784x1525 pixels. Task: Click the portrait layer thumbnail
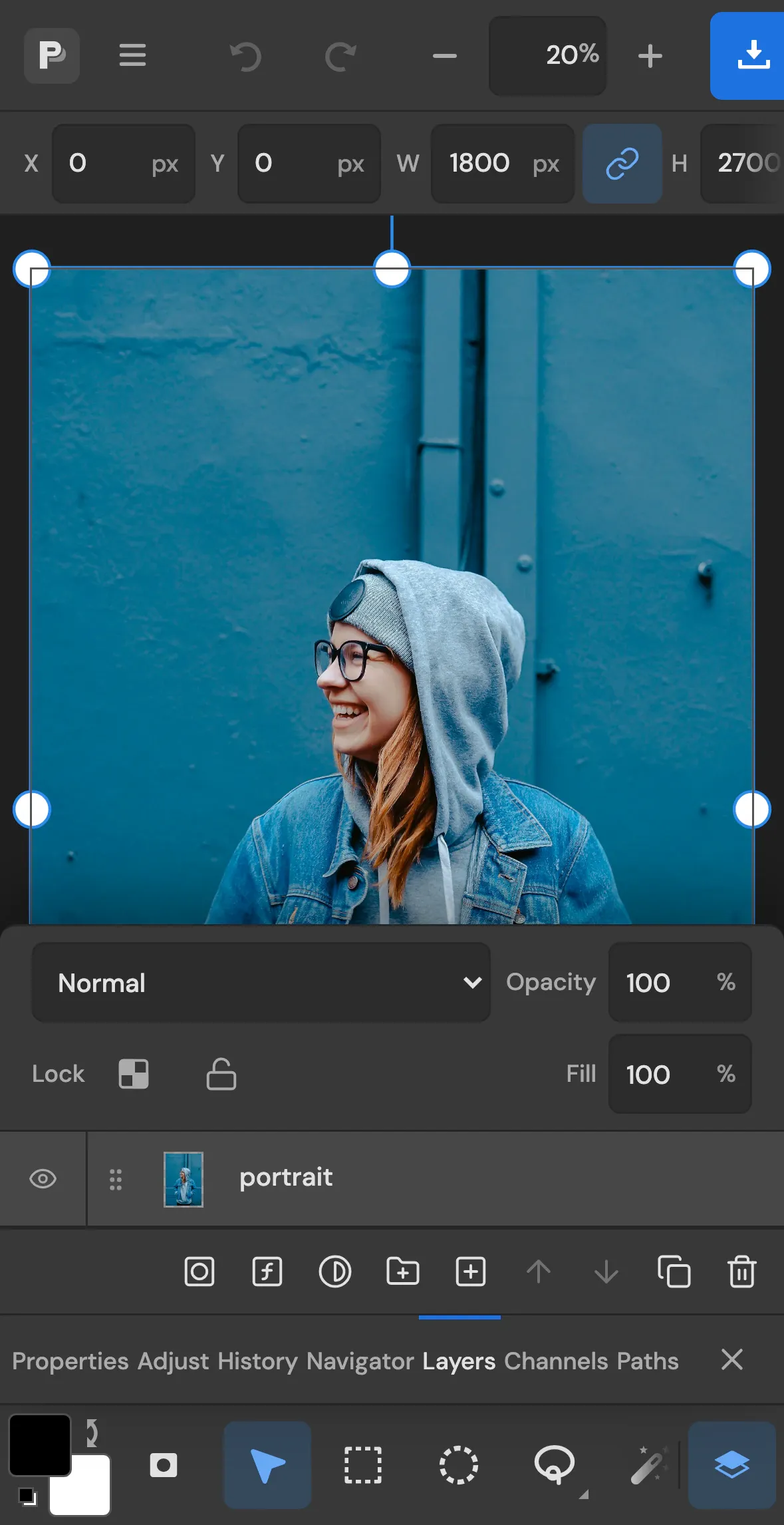(x=184, y=1179)
